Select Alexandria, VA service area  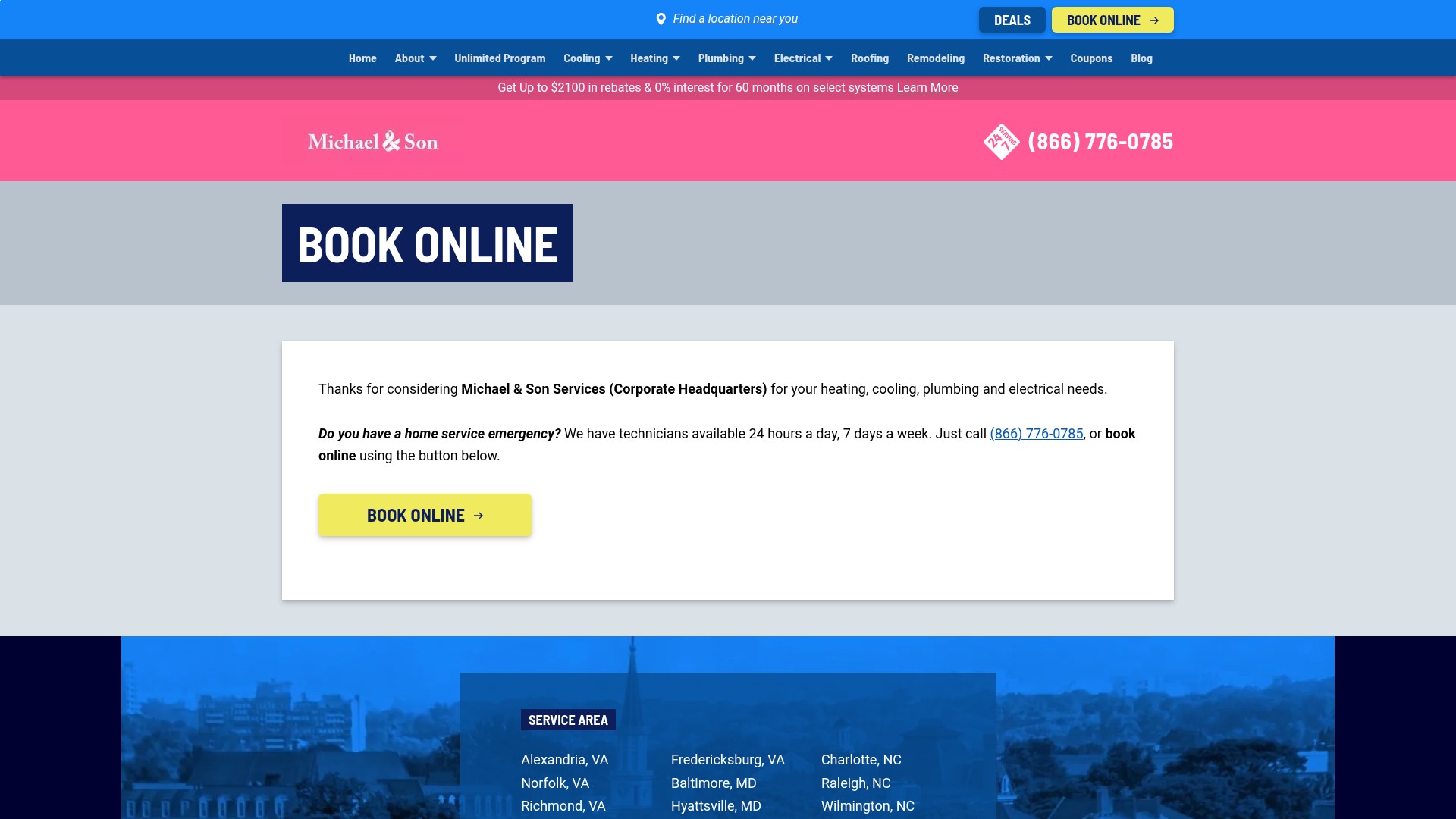point(564,760)
